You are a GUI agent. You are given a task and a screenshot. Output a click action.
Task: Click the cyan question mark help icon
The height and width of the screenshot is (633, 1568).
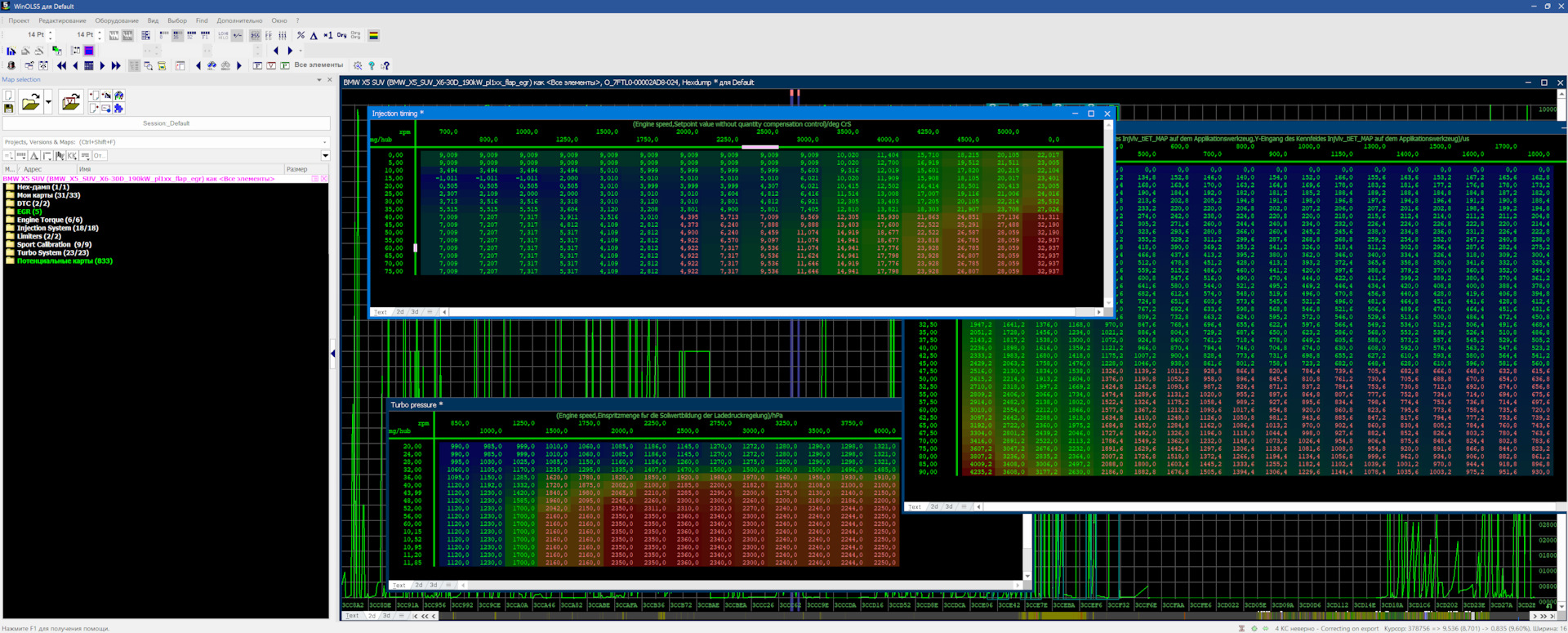click(372, 65)
